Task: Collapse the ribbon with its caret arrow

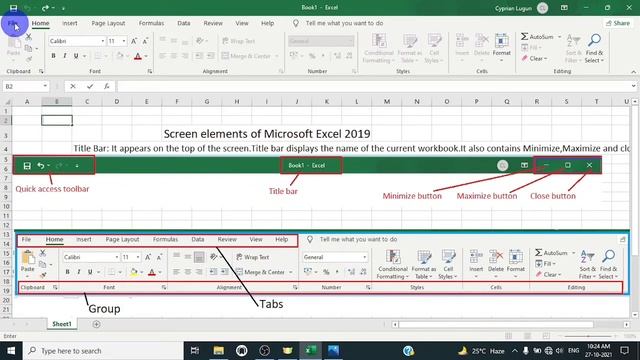Action: 633,72
